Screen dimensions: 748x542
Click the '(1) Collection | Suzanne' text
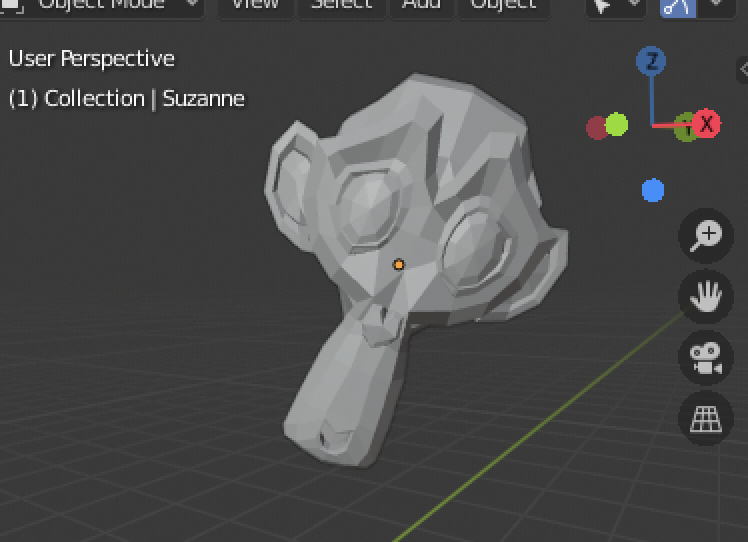(x=127, y=99)
